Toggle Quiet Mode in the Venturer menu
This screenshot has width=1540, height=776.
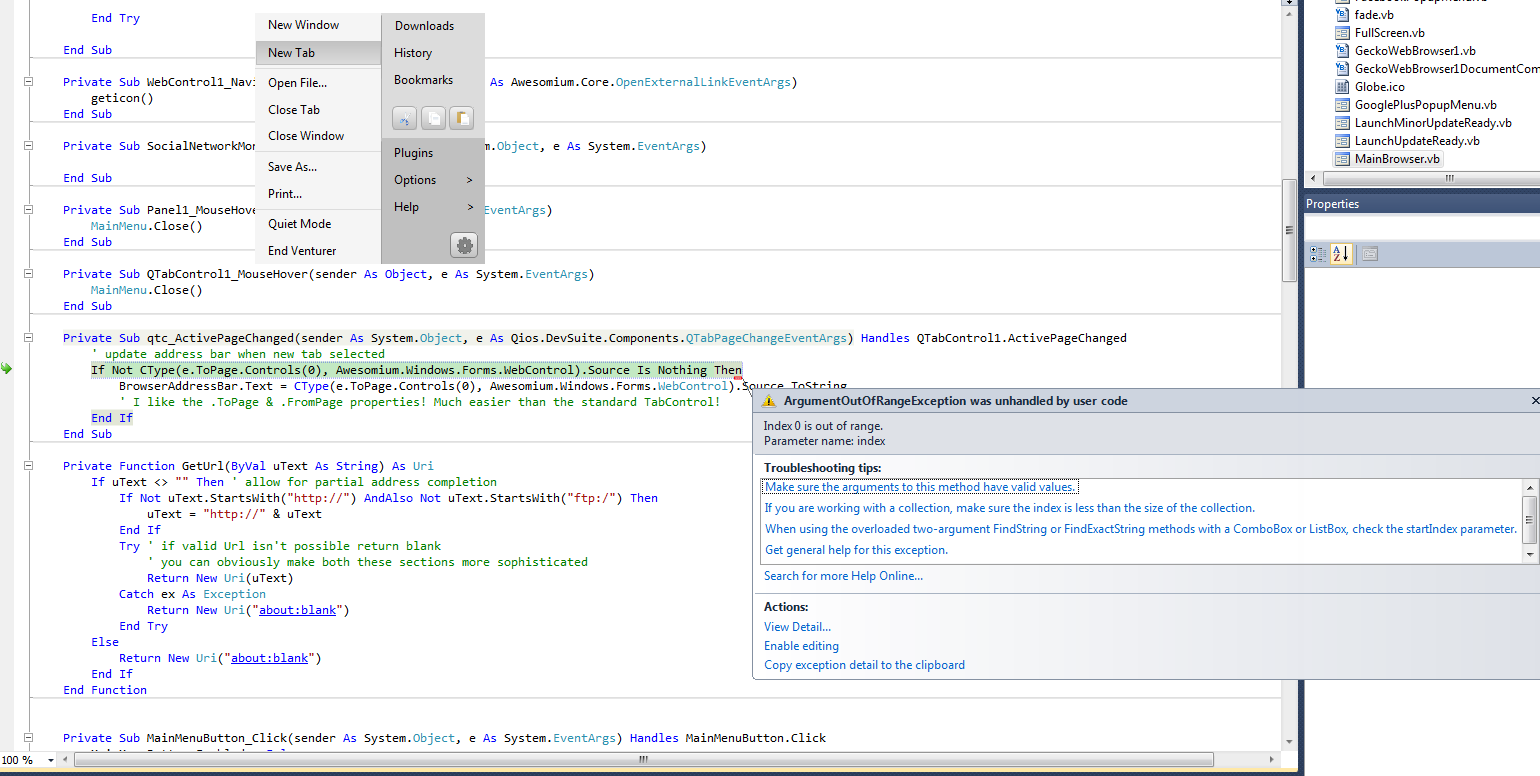(x=299, y=224)
